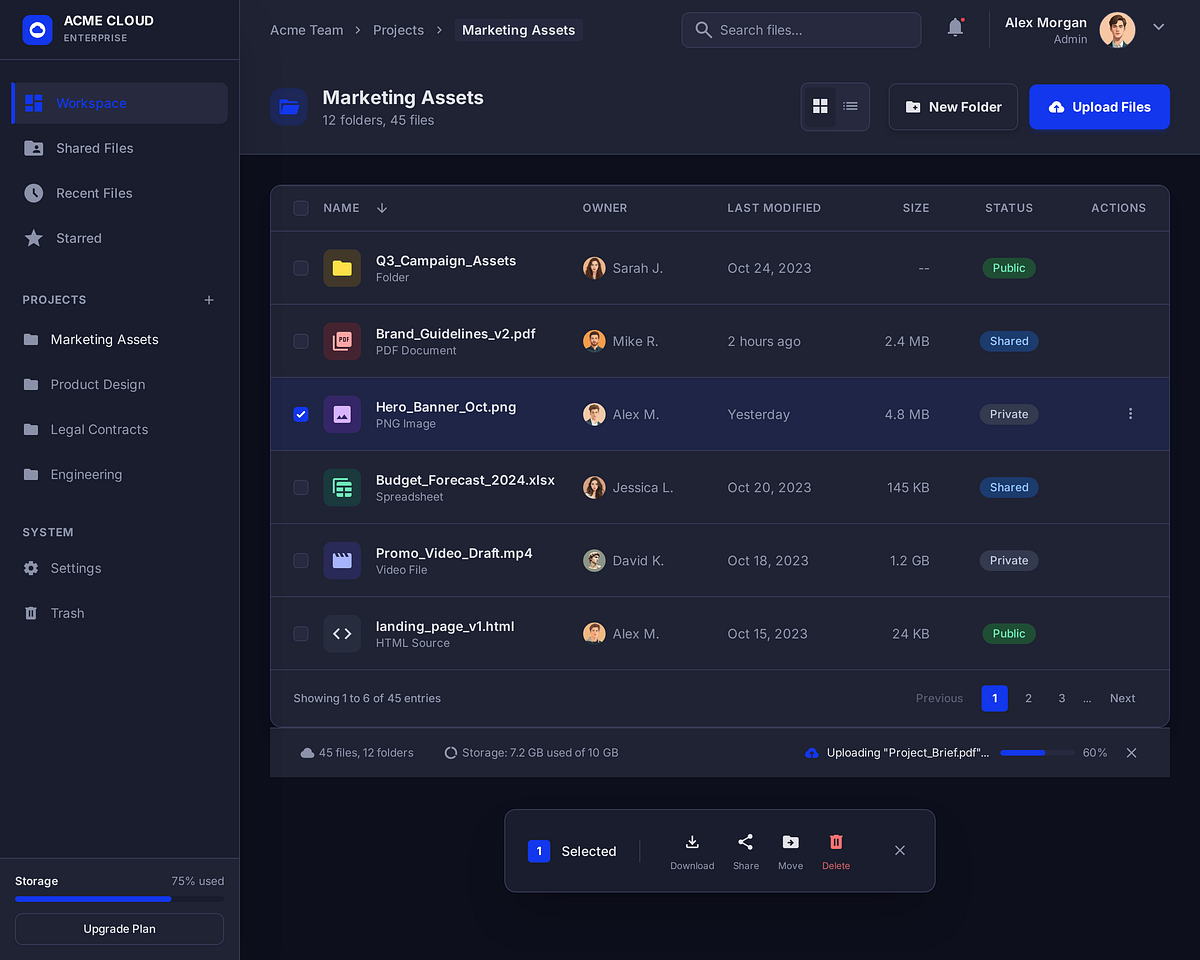
Task: Open the Move action for the selection
Action: click(x=790, y=843)
